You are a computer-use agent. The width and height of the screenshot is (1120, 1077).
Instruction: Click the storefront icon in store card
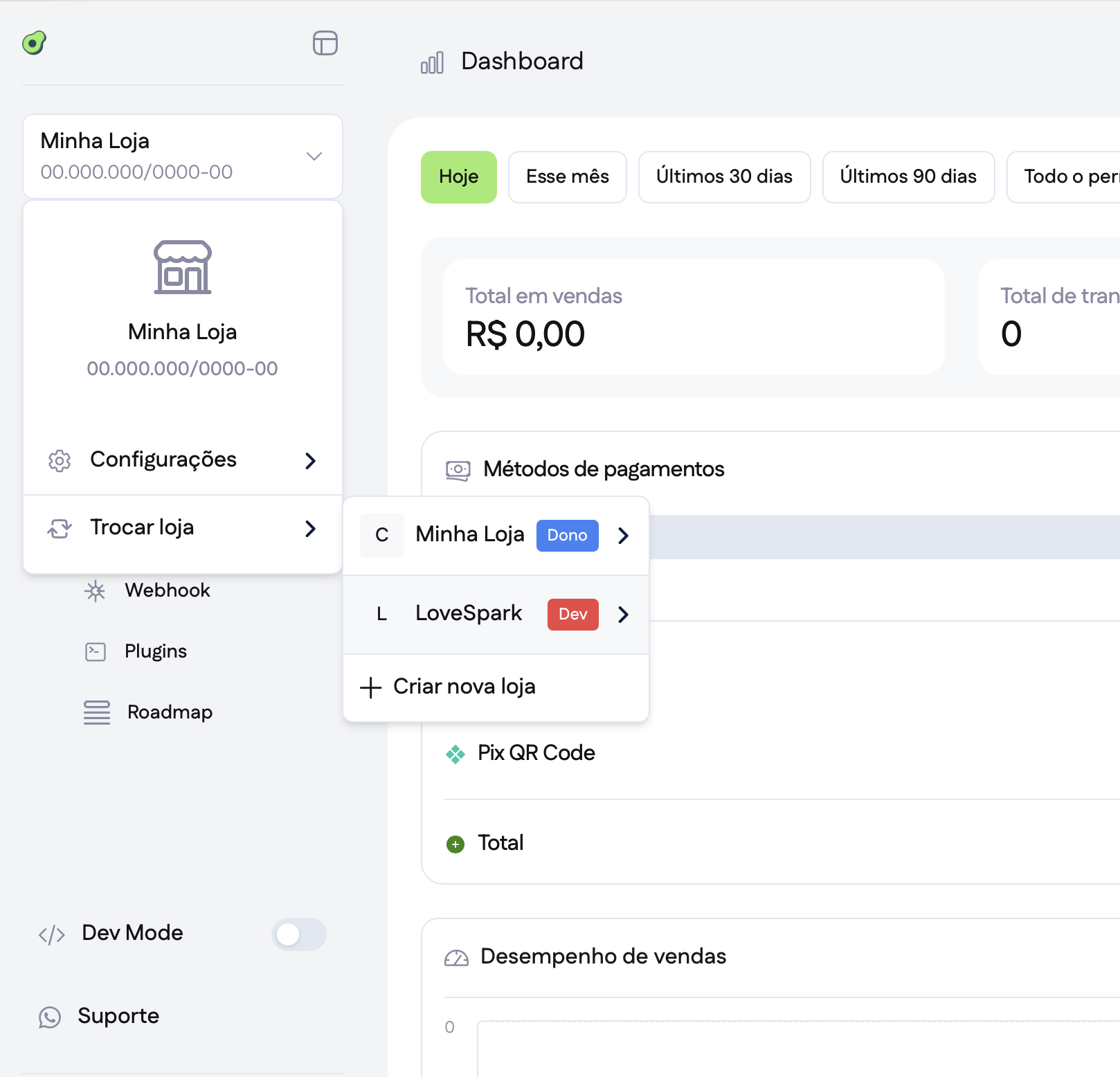click(x=183, y=267)
